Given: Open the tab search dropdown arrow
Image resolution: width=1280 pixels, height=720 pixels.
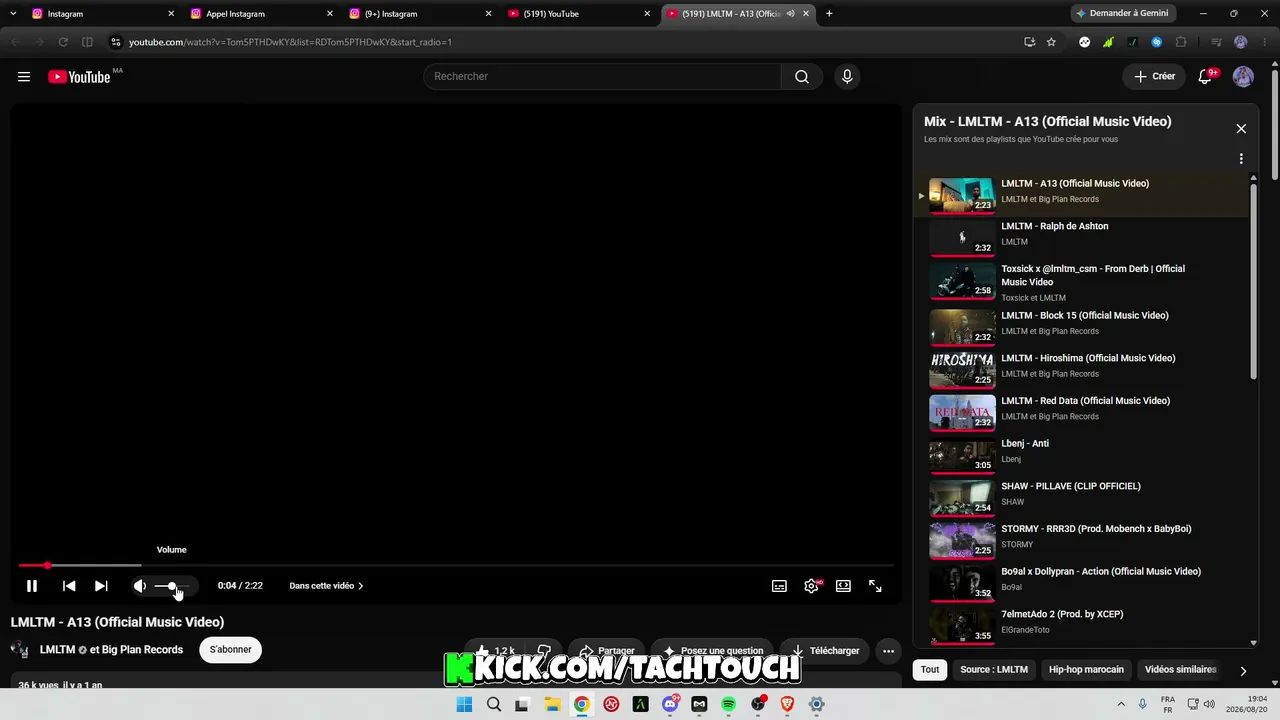Looking at the screenshot, I should pyautogui.click(x=13, y=14).
